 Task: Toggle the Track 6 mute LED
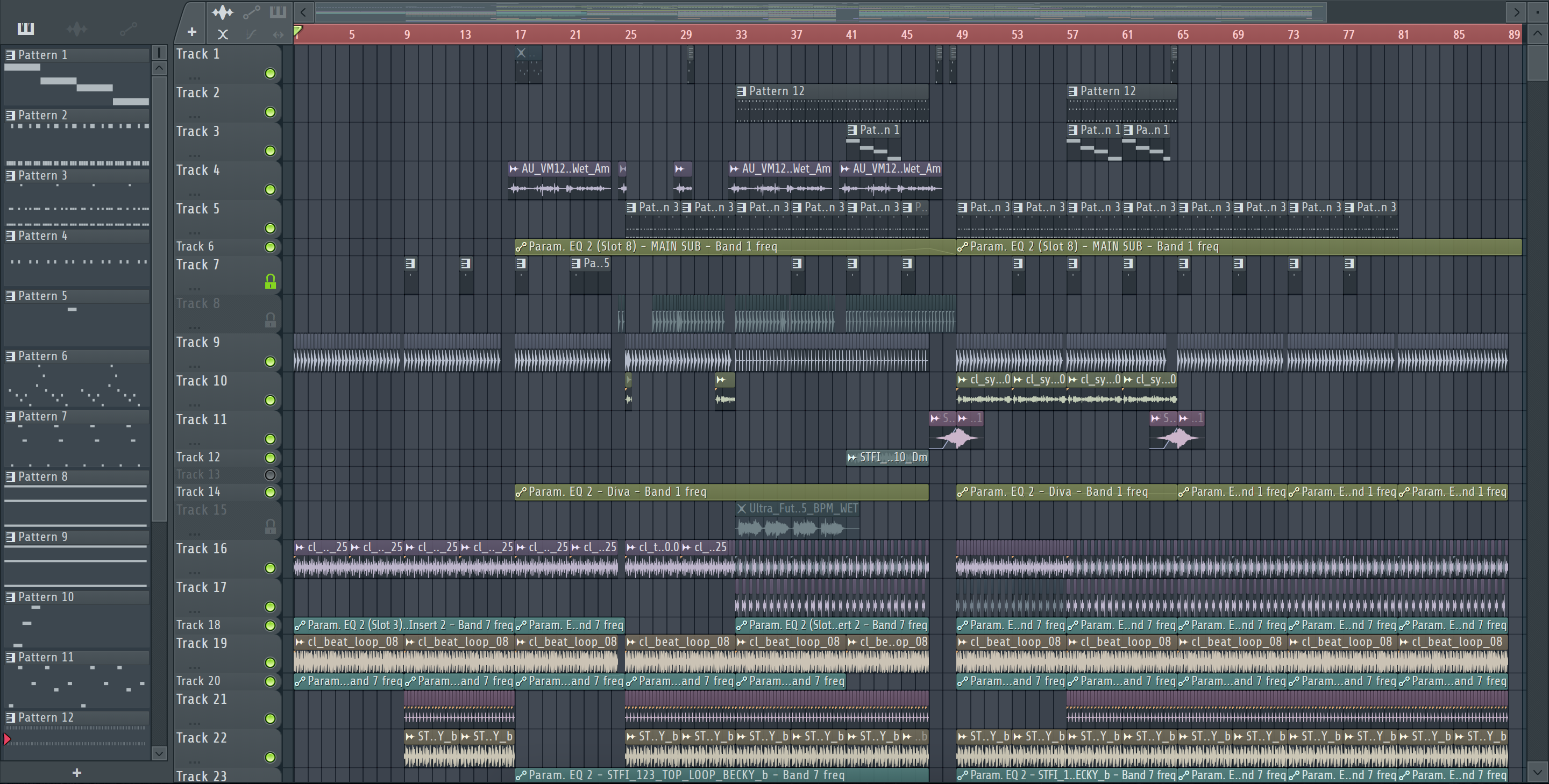point(271,247)
